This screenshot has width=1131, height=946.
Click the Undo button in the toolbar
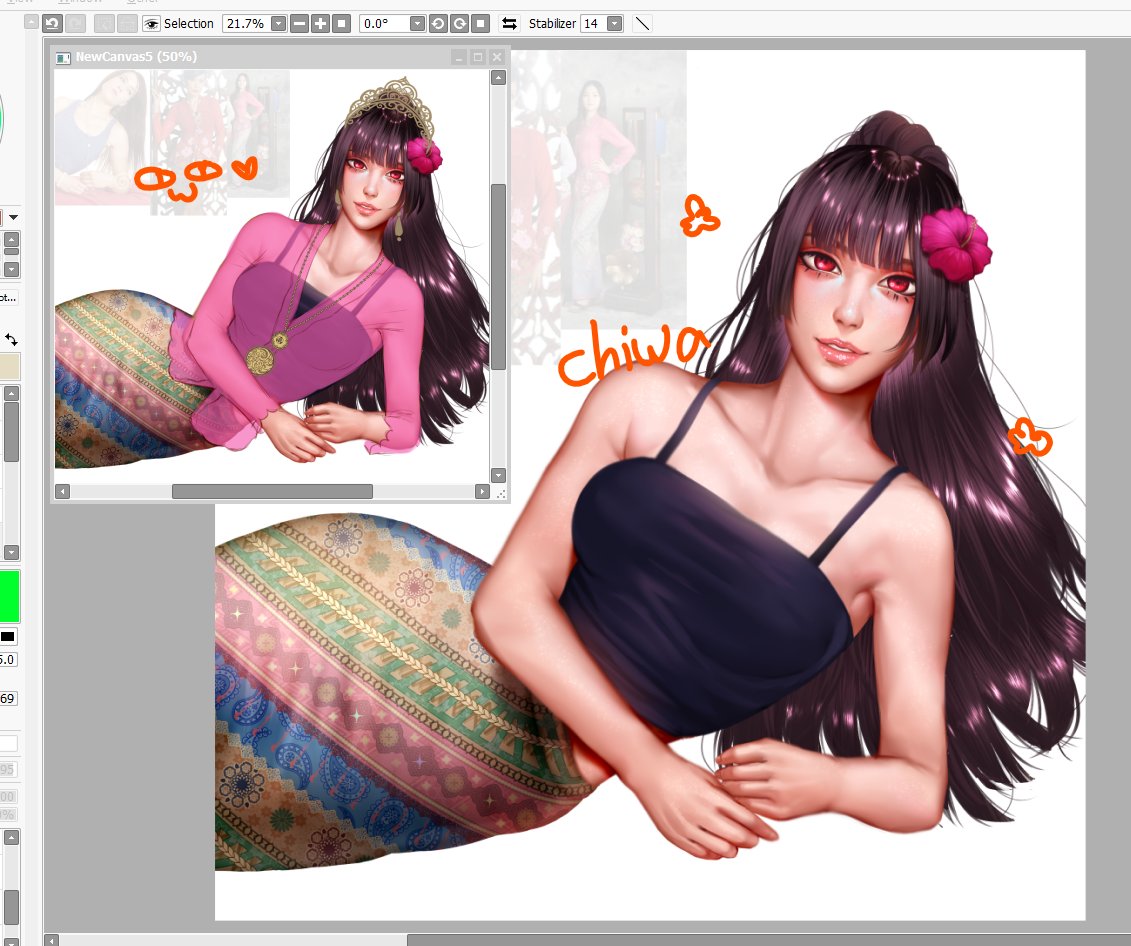coord(52,24)
